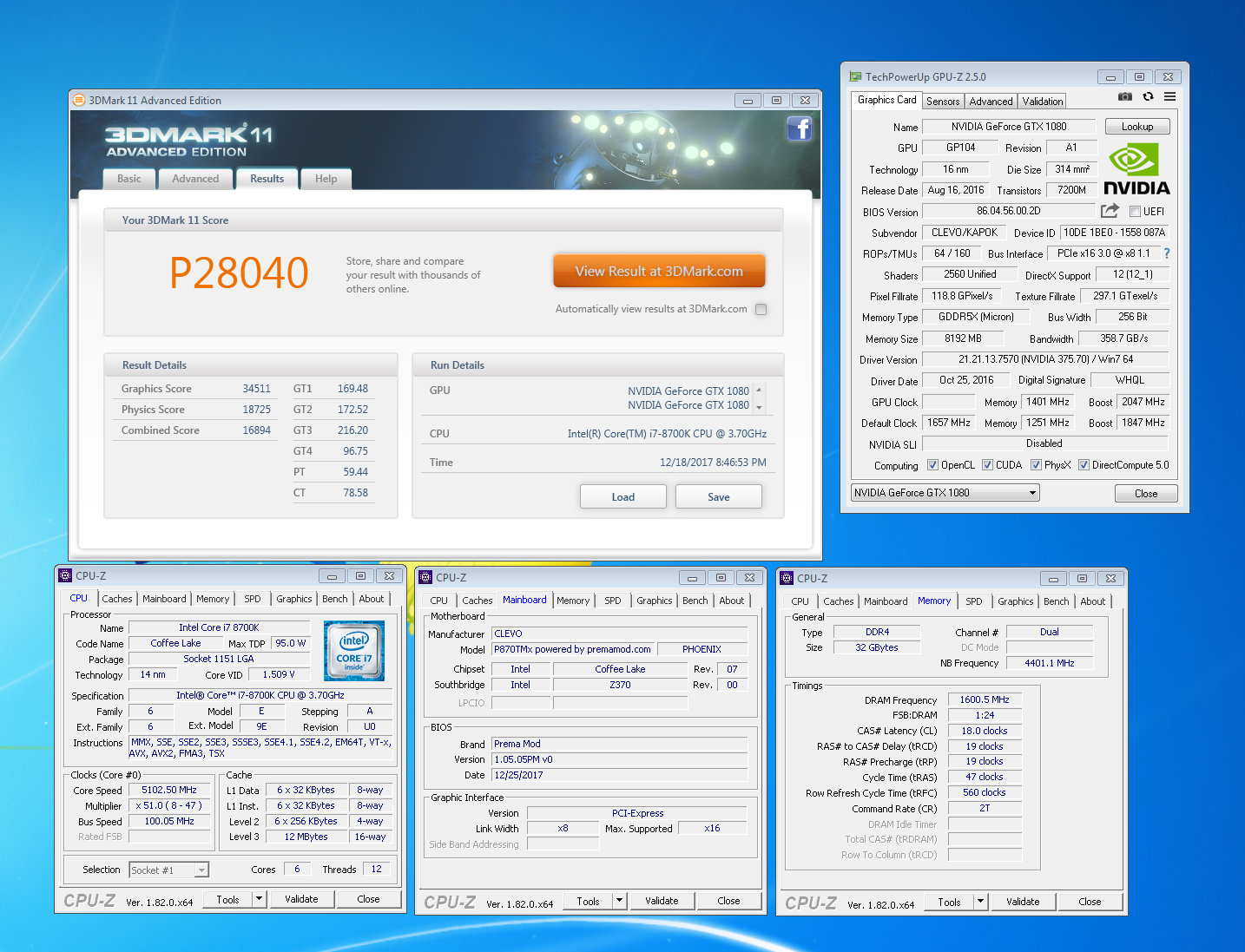Image resolution: width=1245 pixels, height=952 pixels.
Task: Open the Validation tab in GPU-Z
Action: 1043,102
